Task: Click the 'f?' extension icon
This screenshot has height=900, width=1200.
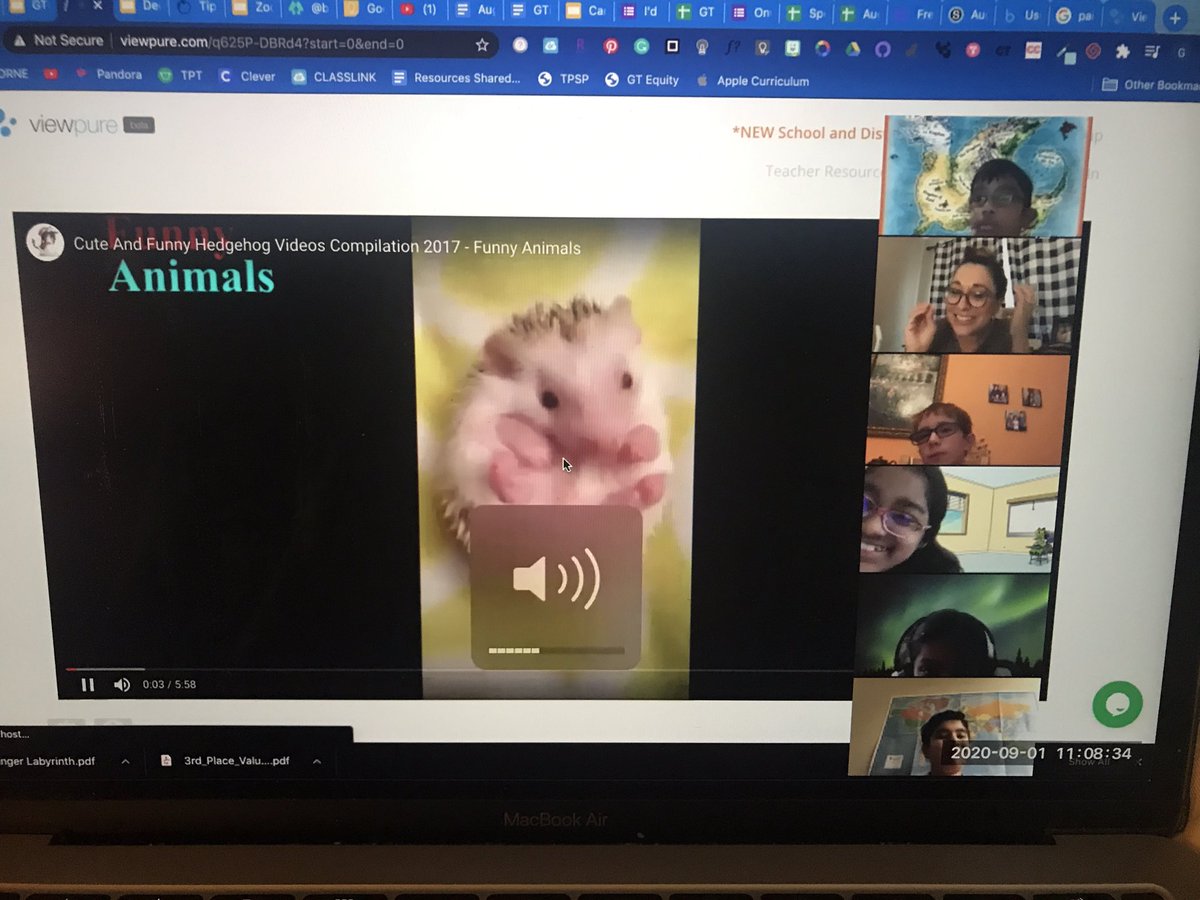Action: [732, 47]
